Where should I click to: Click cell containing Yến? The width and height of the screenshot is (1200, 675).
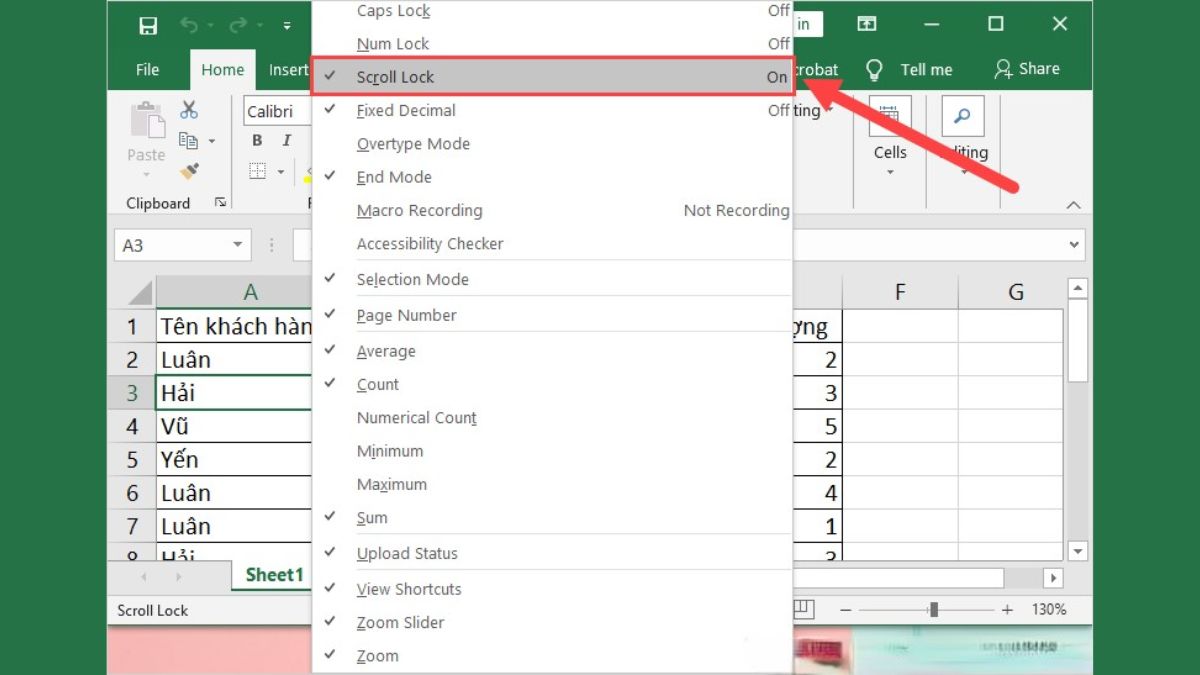pos(235,460)
